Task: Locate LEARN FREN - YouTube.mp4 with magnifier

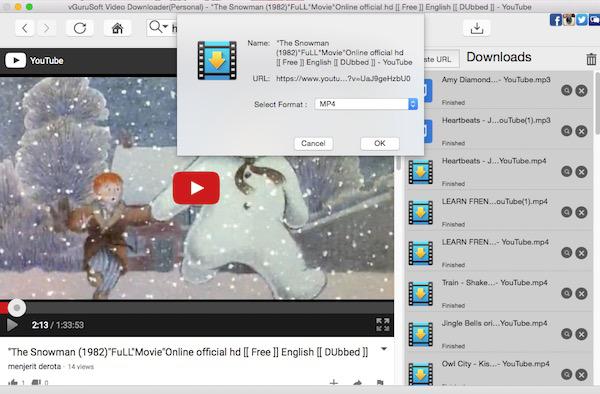Action: pos(566,253)
